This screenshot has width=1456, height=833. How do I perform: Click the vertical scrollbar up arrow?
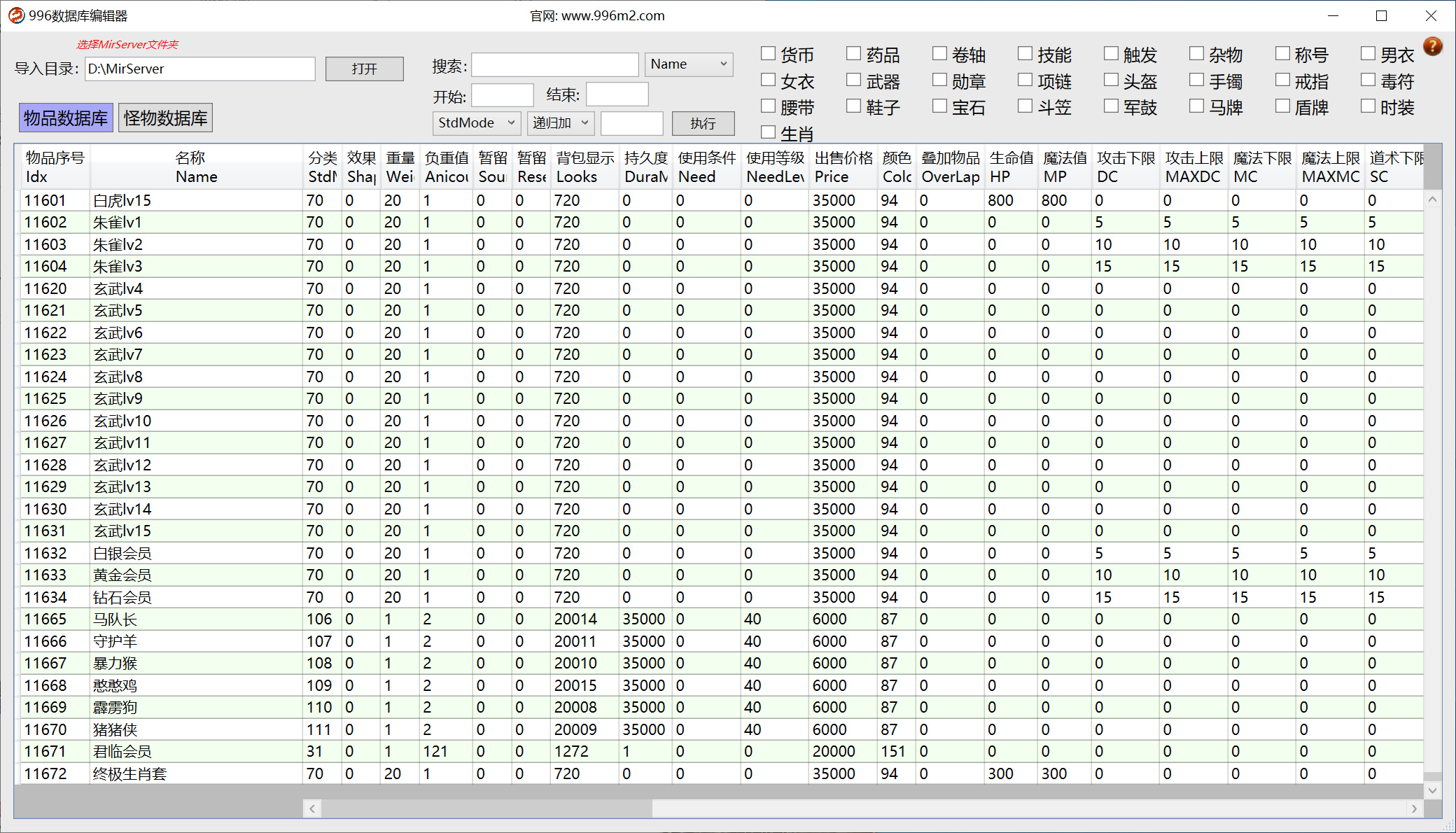[1432, 199]
